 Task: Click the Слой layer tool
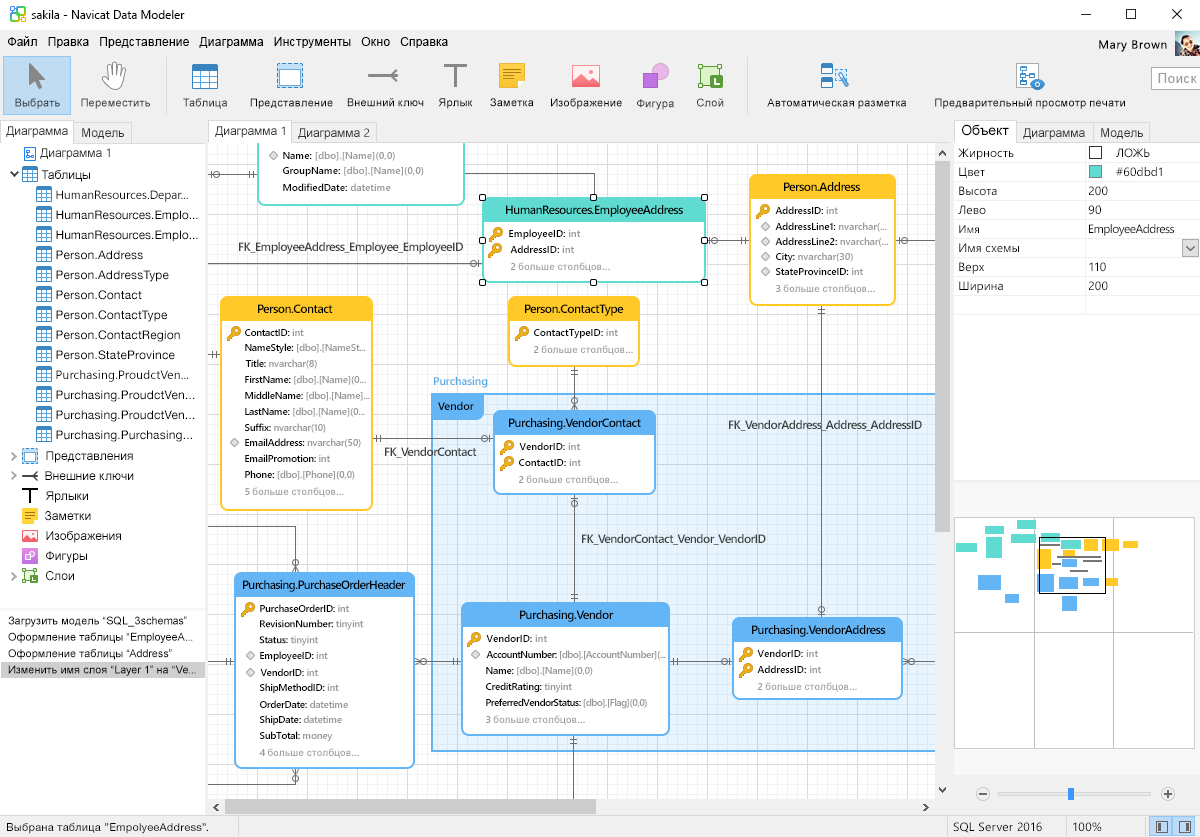point(710,85)
